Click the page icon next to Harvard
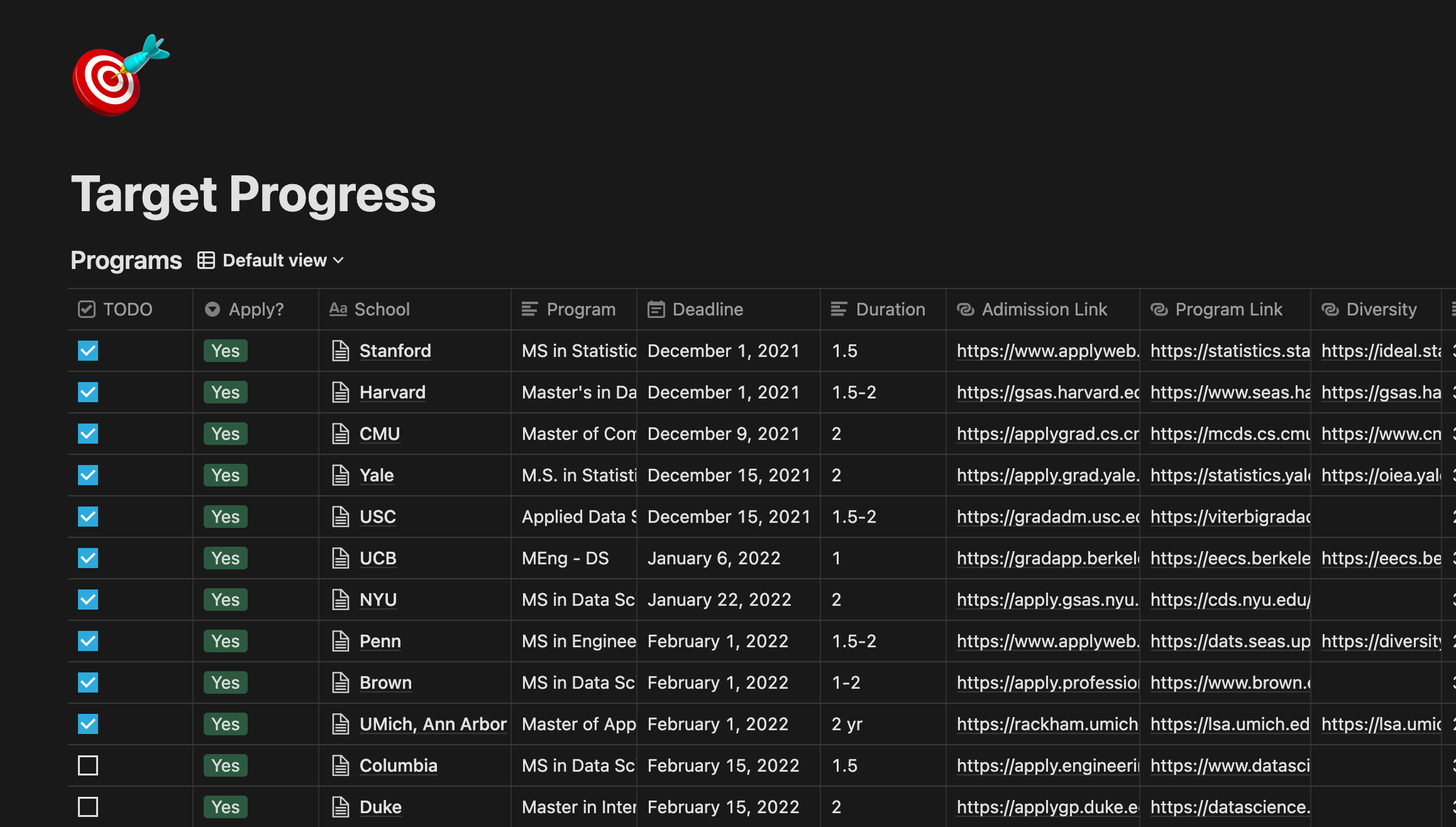 coord(340,392)
